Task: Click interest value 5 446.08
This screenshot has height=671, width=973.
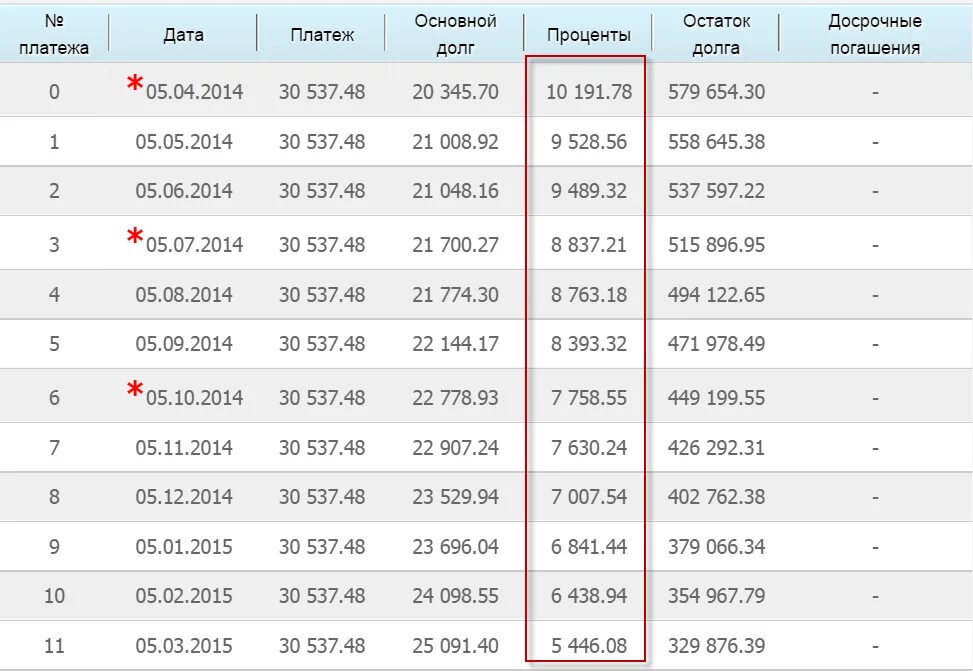Action: point(589,646)
